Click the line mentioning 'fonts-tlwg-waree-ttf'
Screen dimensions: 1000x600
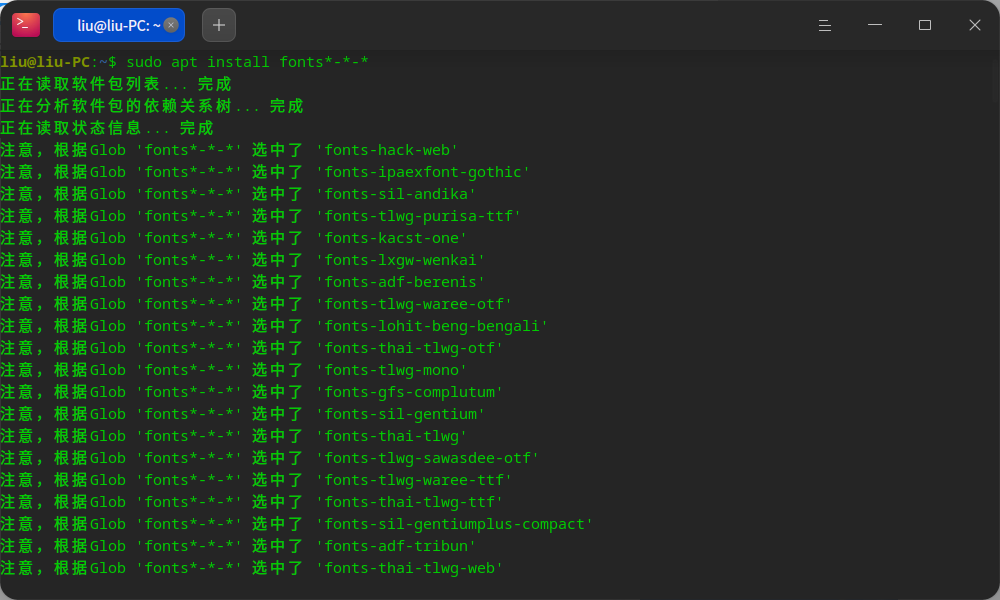[x=256, y=480]
